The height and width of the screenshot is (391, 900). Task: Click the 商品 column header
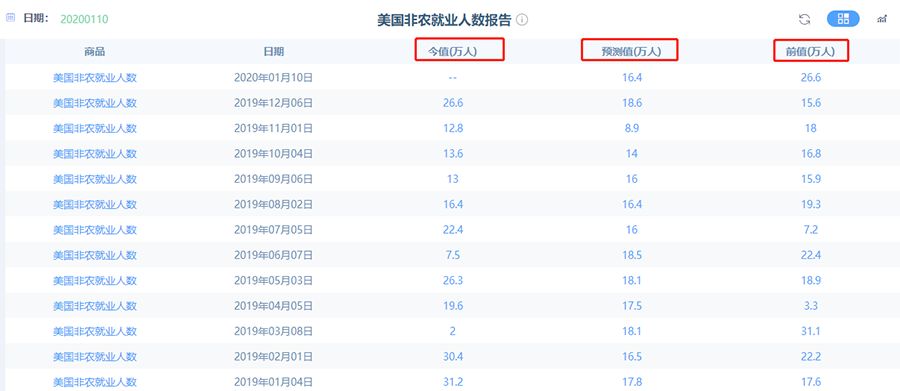(x=95, y=51)
